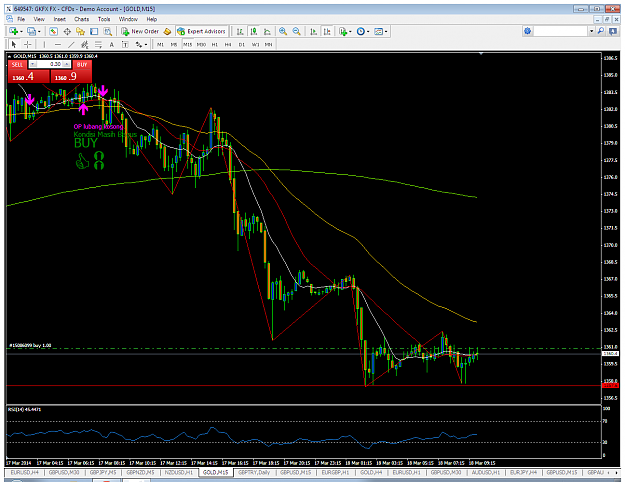
Task: Click the trade volume input field
Action: [50, 64]
